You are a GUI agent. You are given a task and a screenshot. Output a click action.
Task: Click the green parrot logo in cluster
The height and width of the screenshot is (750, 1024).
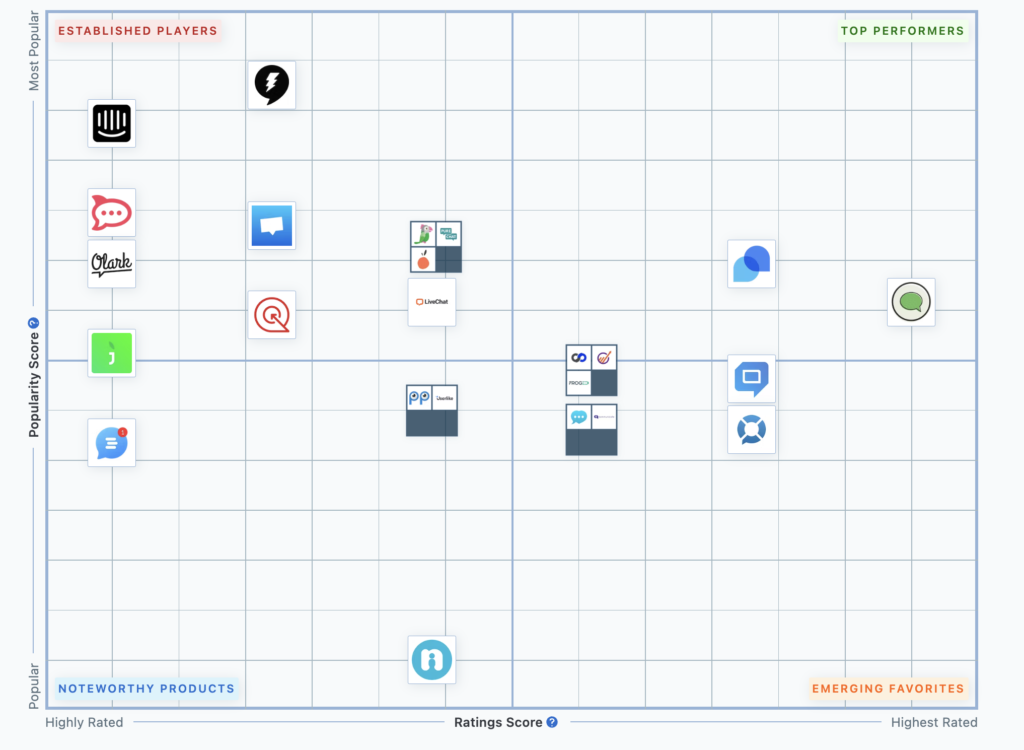[x=423, y=234]
